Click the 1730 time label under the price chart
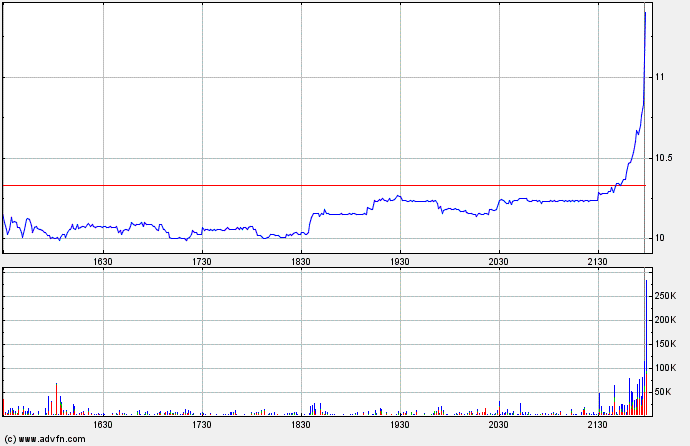The image size is (690, 446). pyautogui.click(x=202, y=261)
